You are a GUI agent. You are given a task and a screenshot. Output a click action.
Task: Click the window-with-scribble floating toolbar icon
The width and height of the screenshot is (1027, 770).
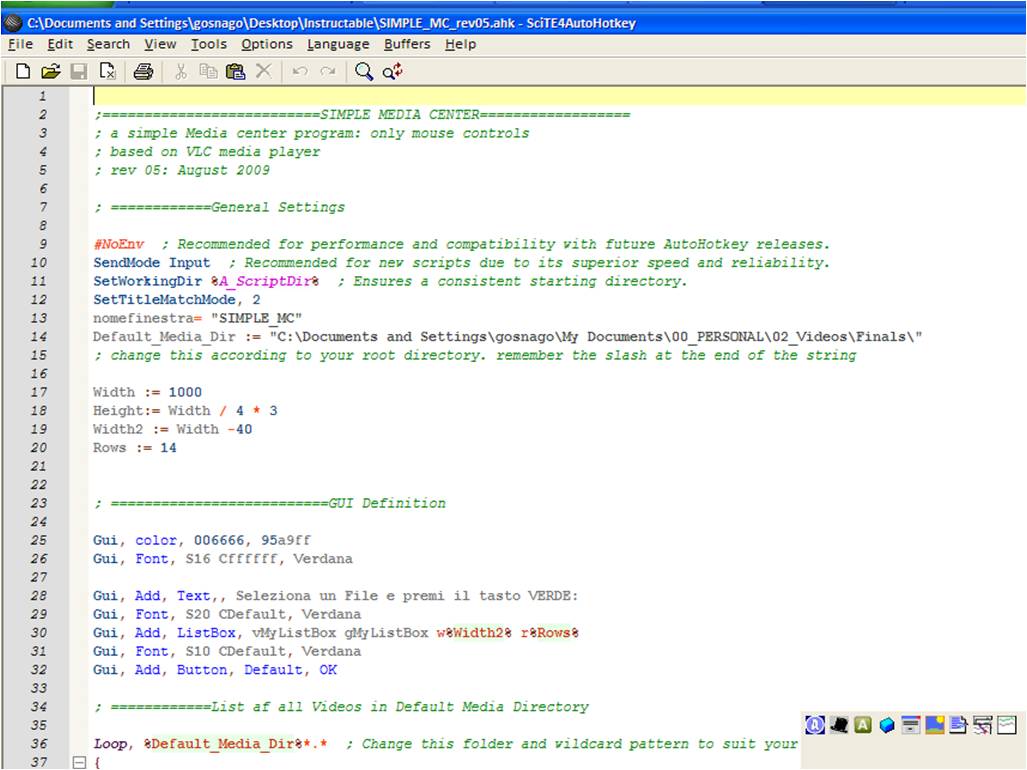tap(982, 725)
